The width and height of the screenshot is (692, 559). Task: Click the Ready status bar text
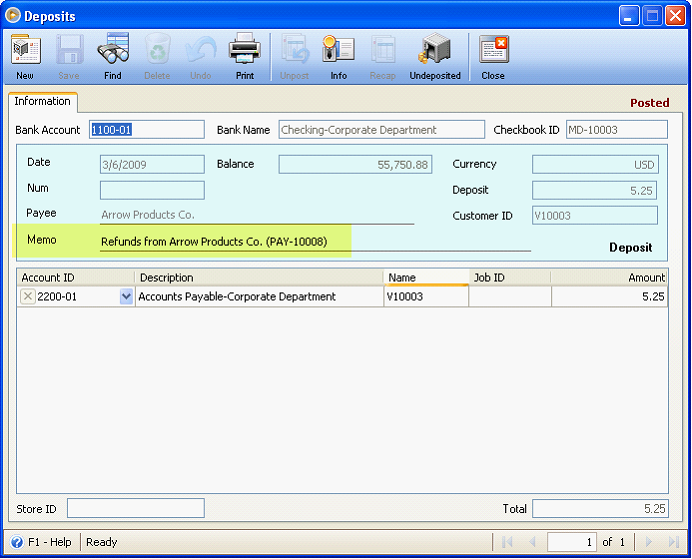[x=102, y=542]
